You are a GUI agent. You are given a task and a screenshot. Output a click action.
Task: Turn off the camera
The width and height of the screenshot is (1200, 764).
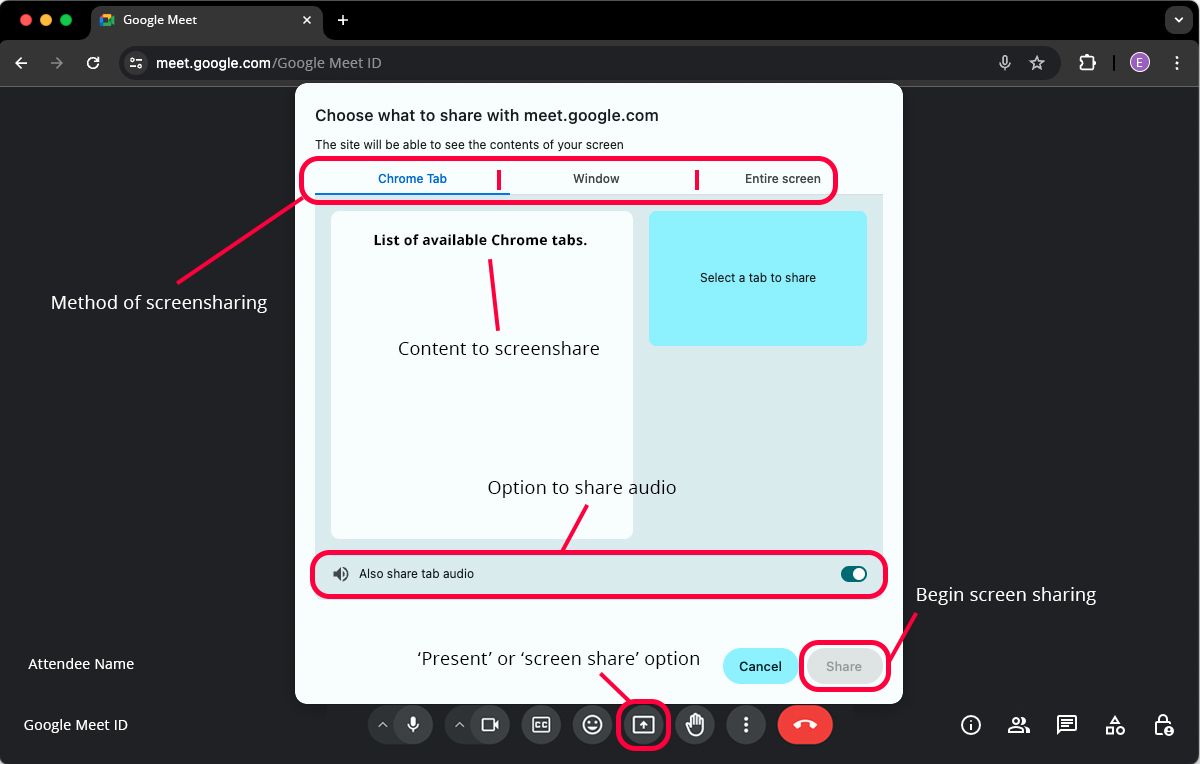490,724
